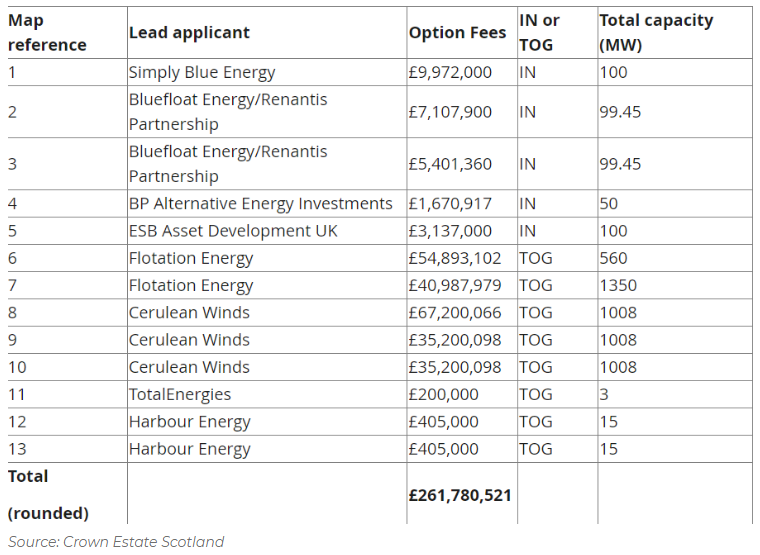The image size is (760, 555).
Task: Select the 'BP Alternative Energy Investments' cell
Action: 260,203
